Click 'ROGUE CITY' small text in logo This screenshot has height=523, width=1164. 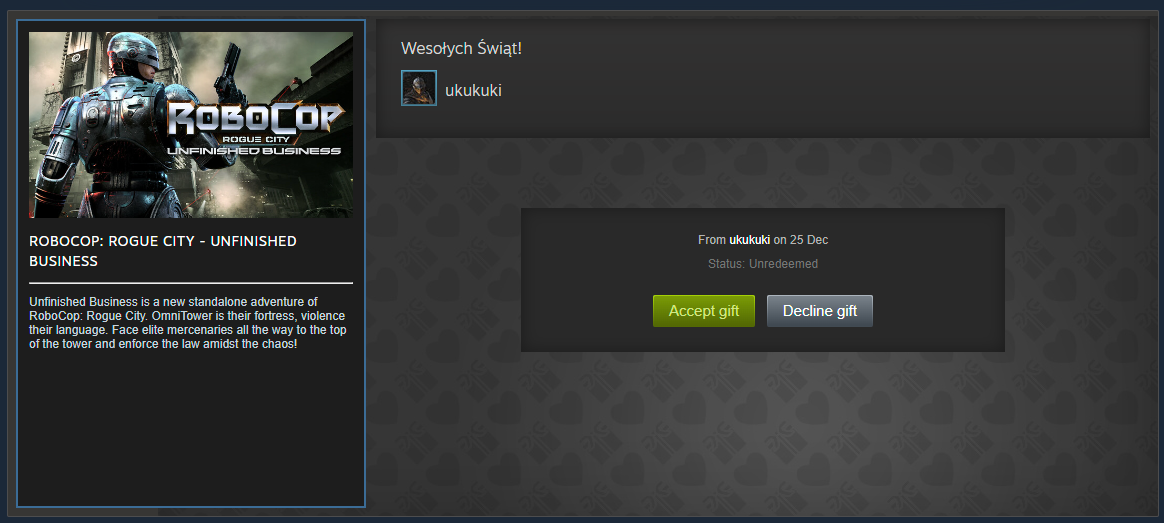(254, 139)
